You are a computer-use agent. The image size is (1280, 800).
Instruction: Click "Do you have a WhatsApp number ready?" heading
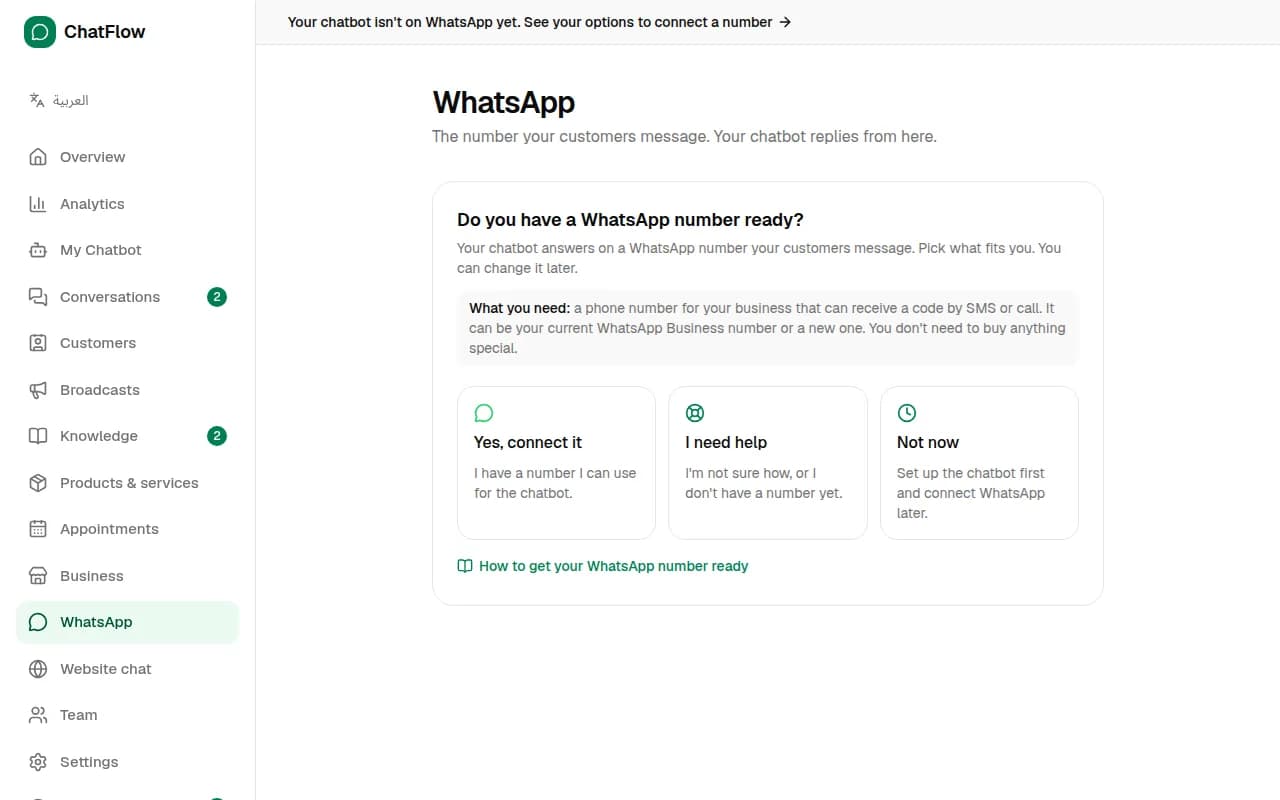(631, 220)
